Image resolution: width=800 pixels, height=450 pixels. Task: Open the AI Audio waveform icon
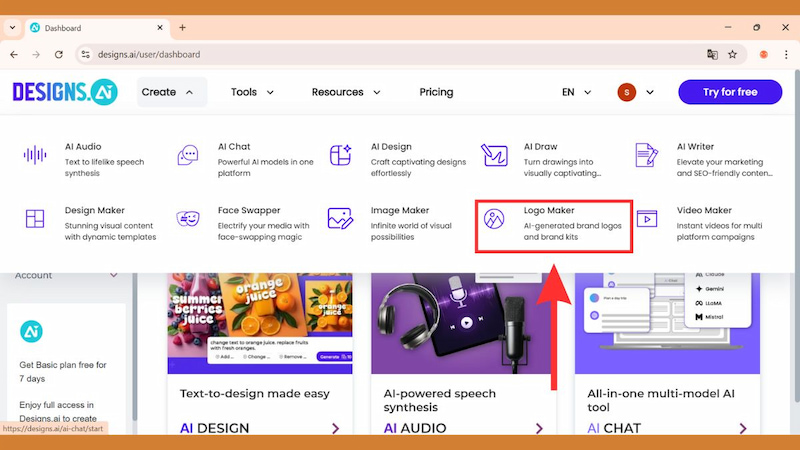(35, 155)
